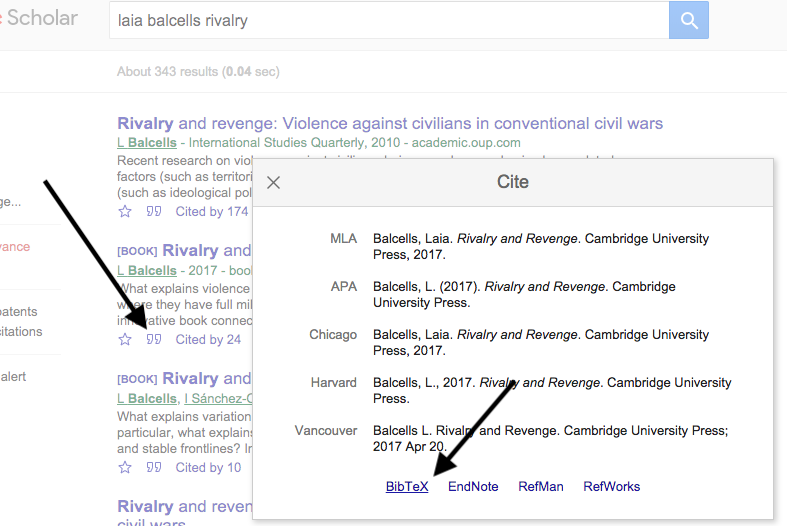This screenshot has height=526, width=787.
Task: Open cite quotes for Cited by 174 result
Action: (154, 211)
